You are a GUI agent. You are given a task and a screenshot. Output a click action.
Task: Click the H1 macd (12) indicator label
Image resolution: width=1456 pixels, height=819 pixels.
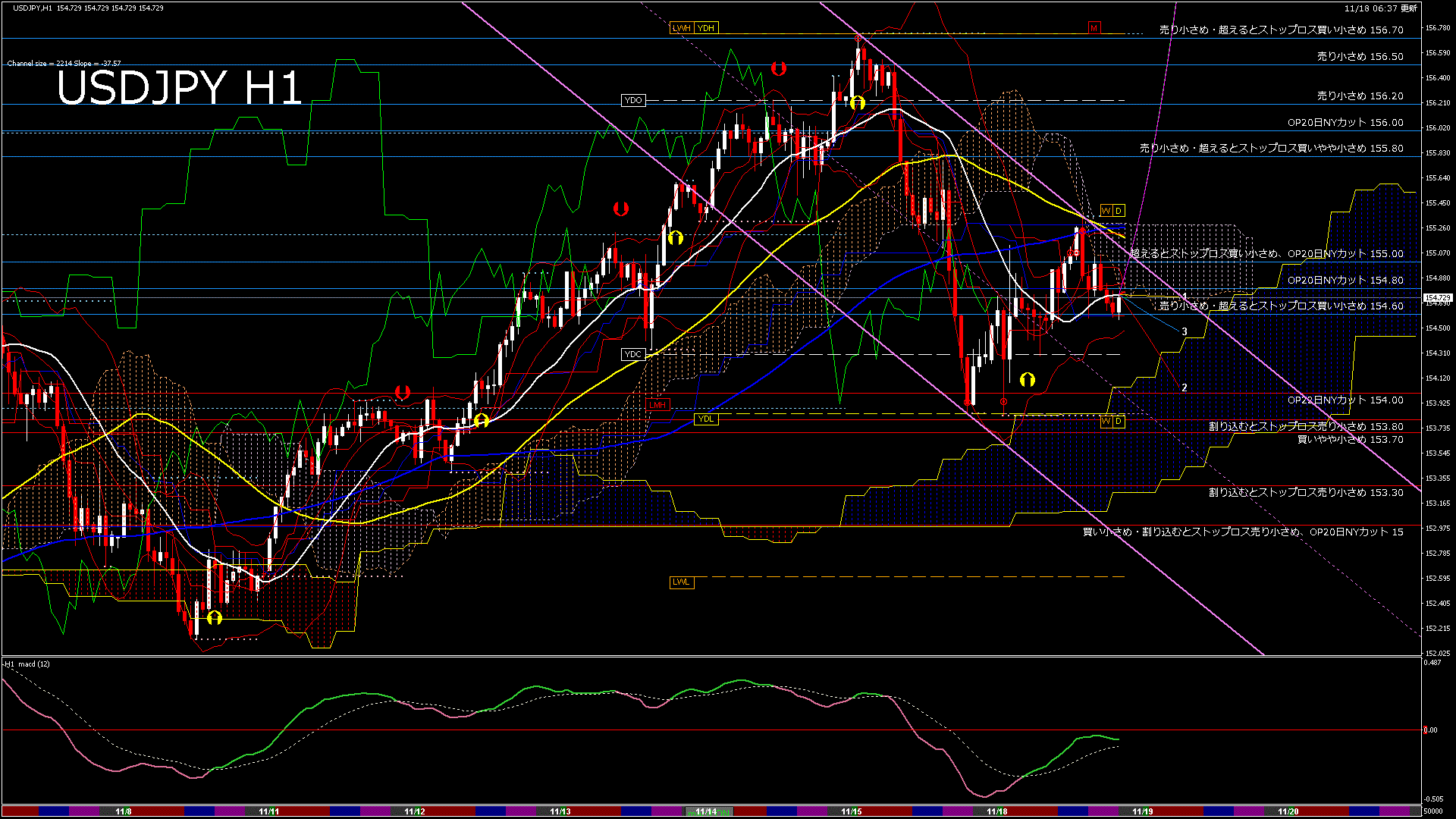coord(27,664)
